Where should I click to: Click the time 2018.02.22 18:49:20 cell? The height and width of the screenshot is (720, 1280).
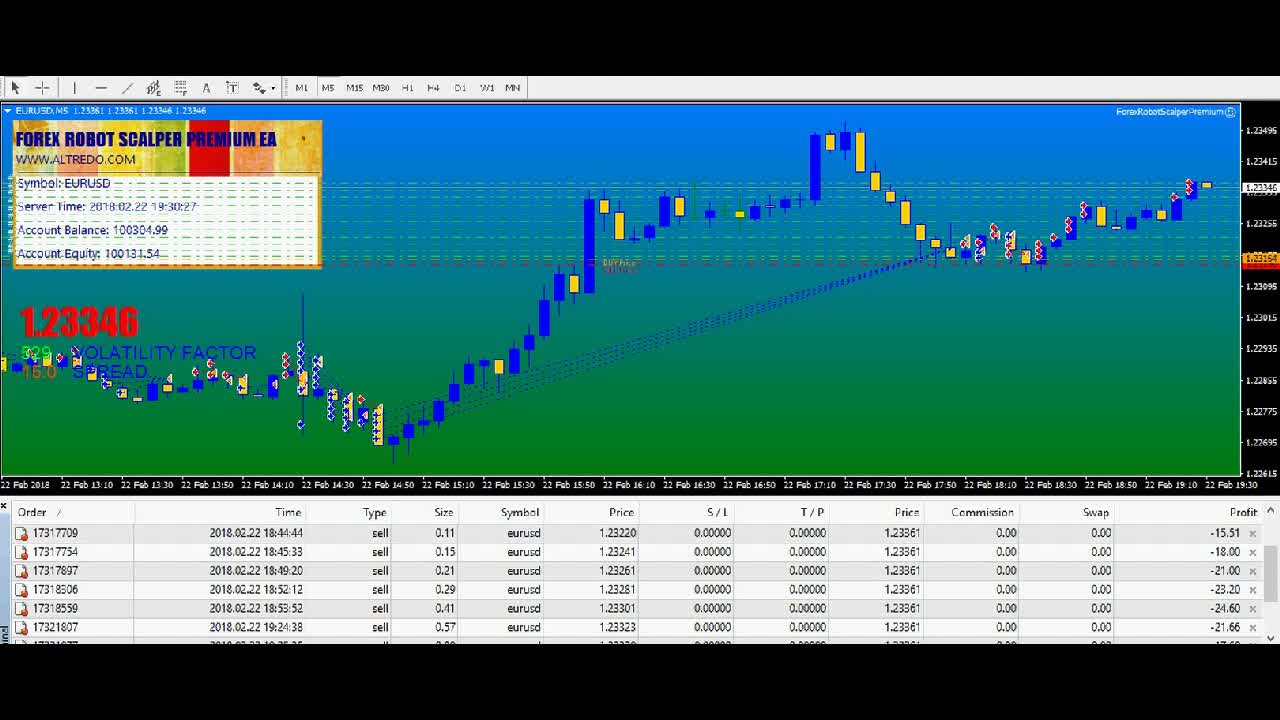point(256,571)
